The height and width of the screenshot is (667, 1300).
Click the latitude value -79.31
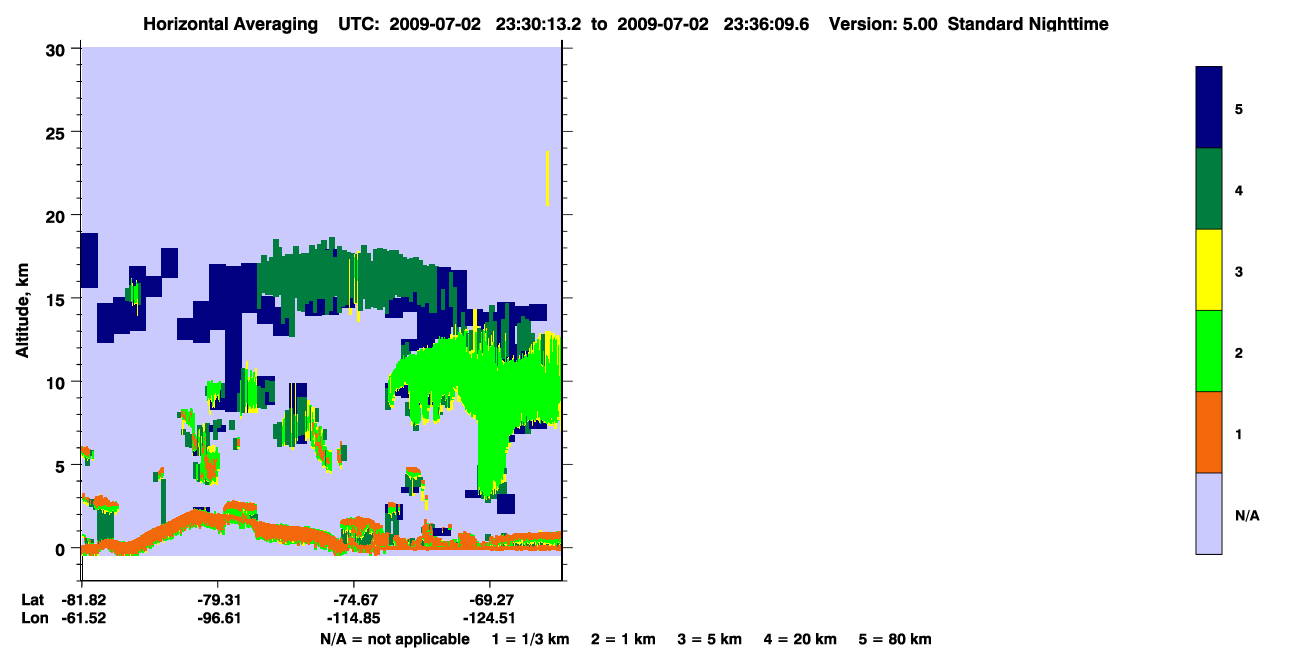tap(218, 600)
